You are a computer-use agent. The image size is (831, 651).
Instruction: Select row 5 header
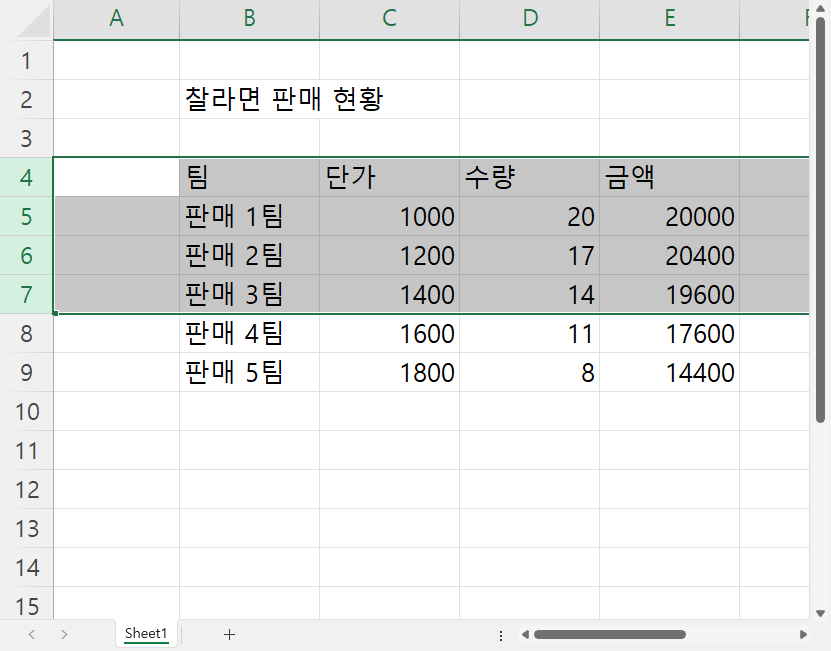pyautogui.click(x=26, y=216)
